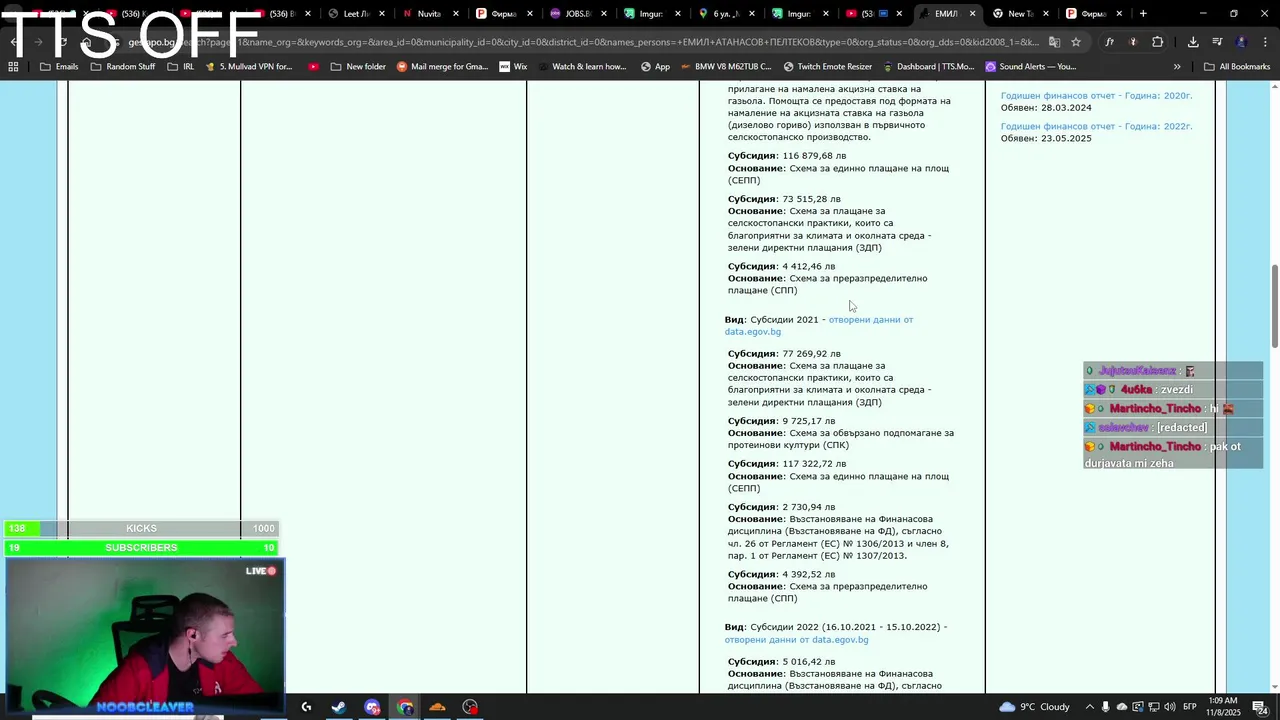This screenshot has width=1280, height=720.
Task: Click subsidy amount 116 879,68 лв
Action: [x=814, y=156]
